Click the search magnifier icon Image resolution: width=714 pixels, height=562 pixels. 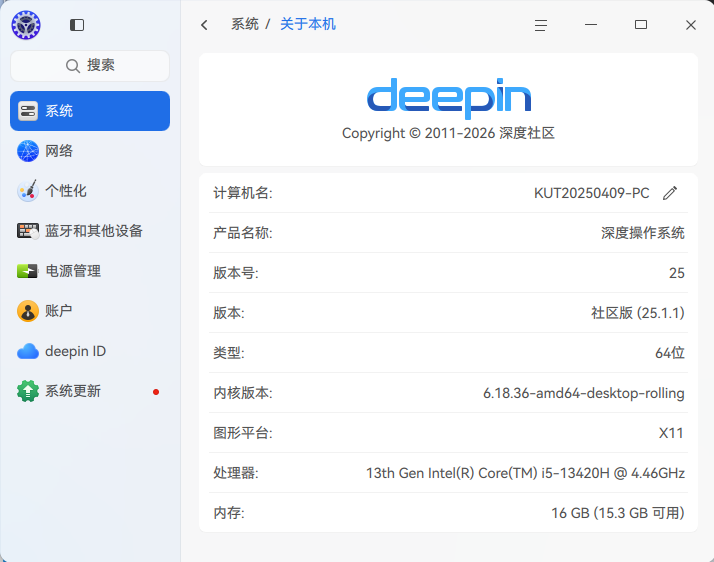pos(72,66)
